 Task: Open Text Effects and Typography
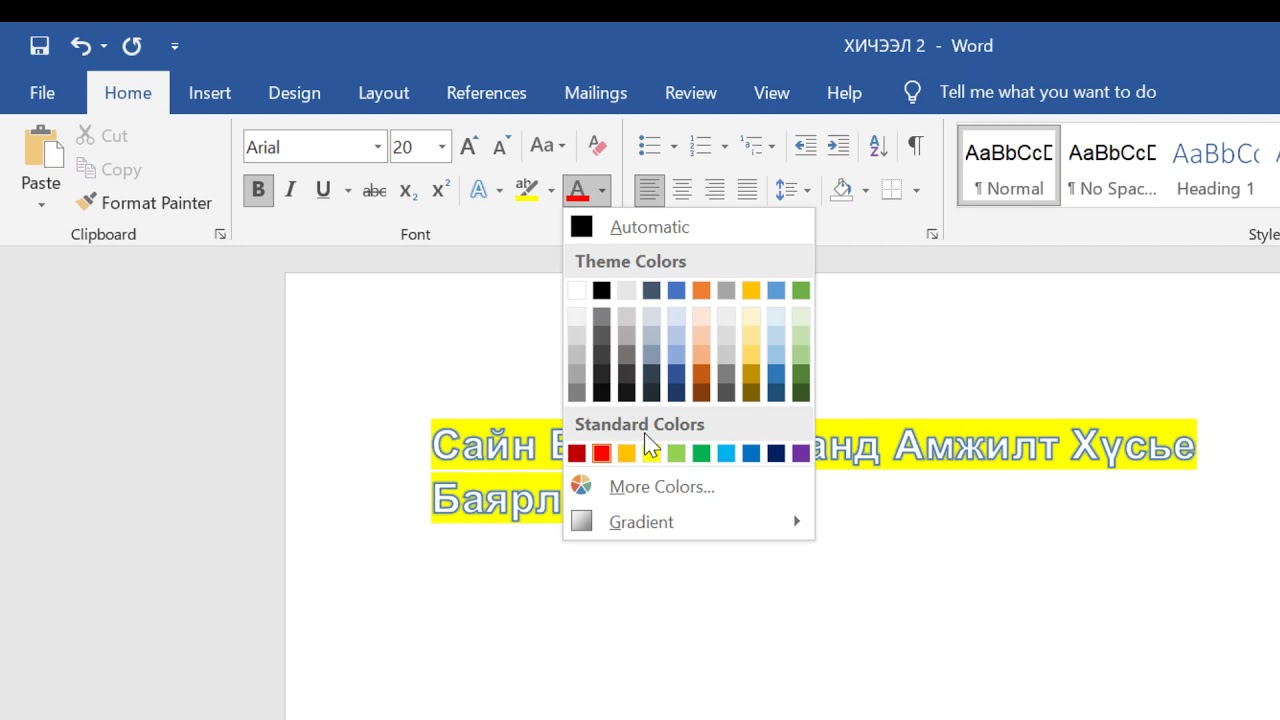click(x=479, y=189)
